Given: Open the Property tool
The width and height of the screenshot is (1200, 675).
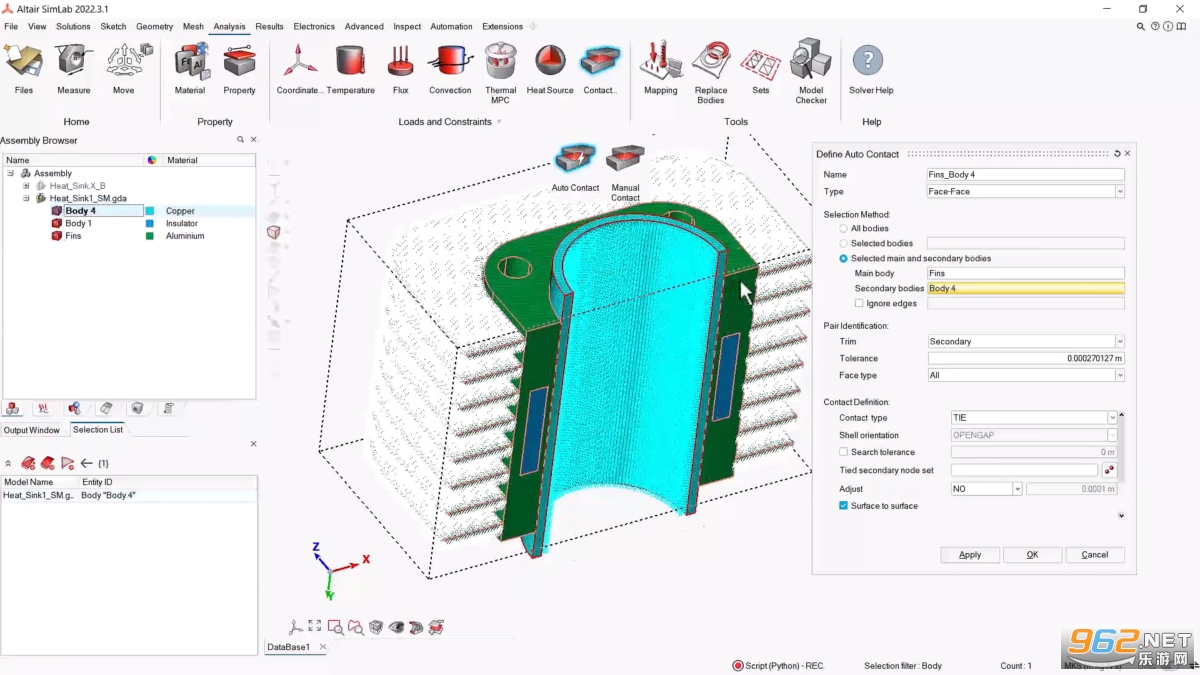Looking at the screenshot, I should 239,68.
